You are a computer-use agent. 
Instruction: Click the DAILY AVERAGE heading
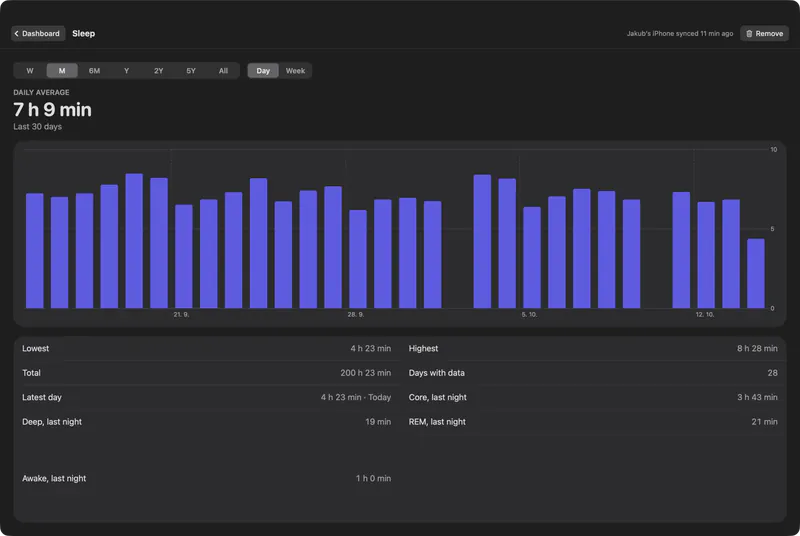[x=41, y=92]
